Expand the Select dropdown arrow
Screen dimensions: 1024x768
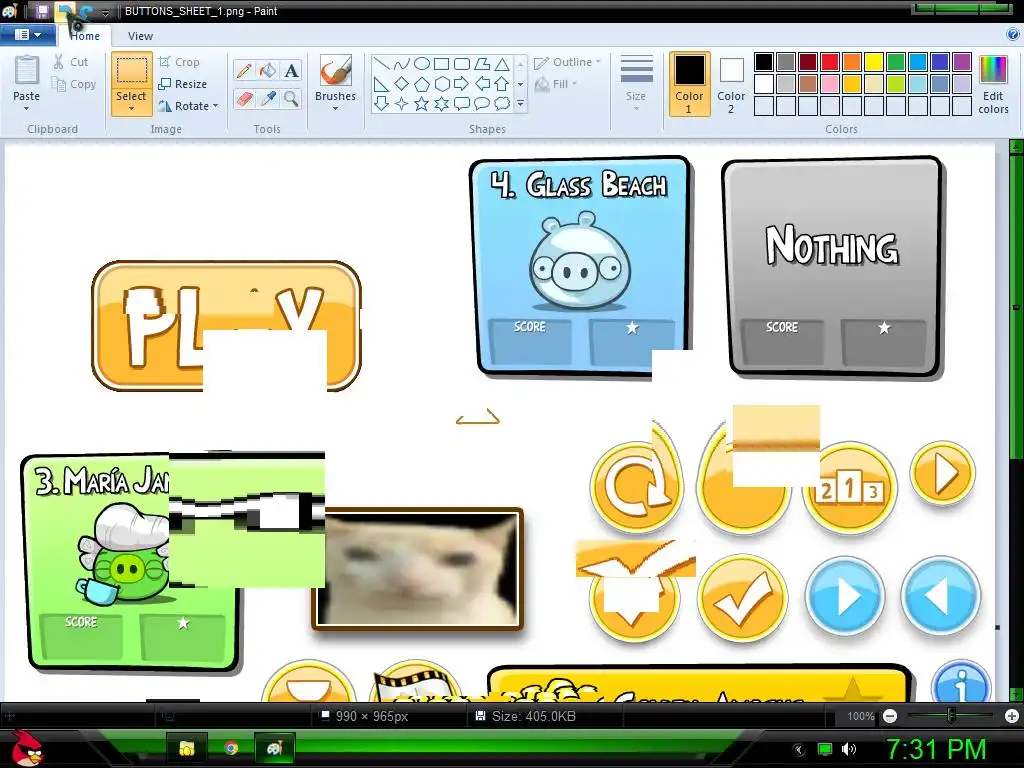click(x=131, y=108)
